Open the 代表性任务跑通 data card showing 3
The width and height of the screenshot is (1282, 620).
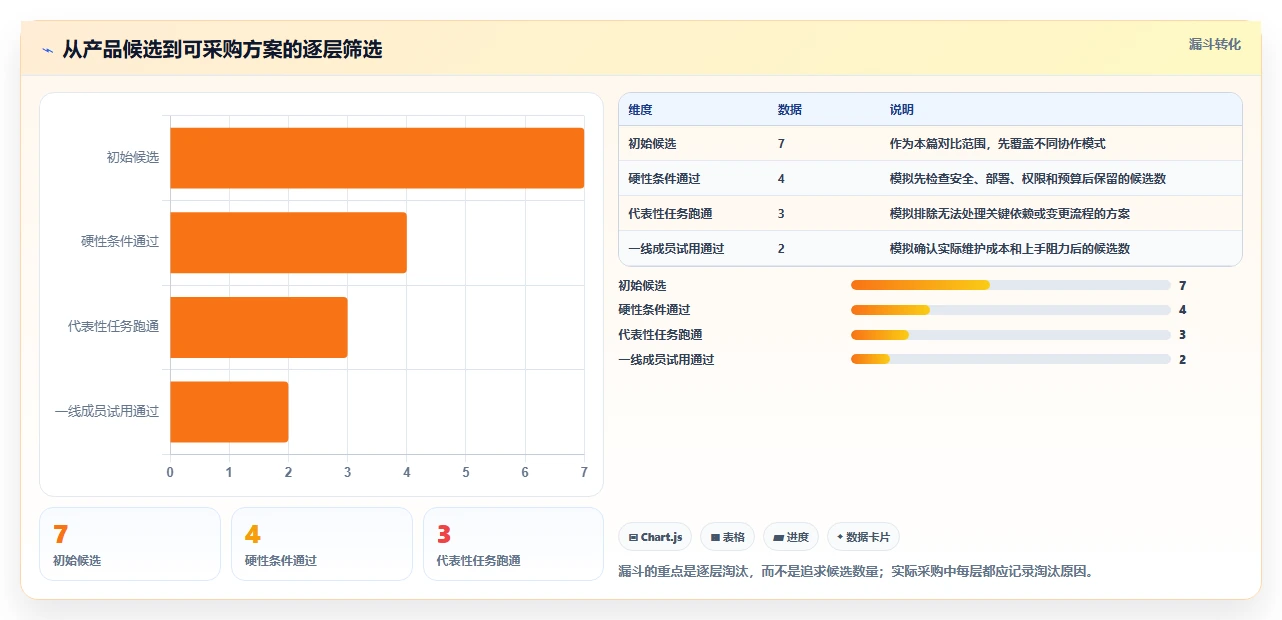(514, 544)
